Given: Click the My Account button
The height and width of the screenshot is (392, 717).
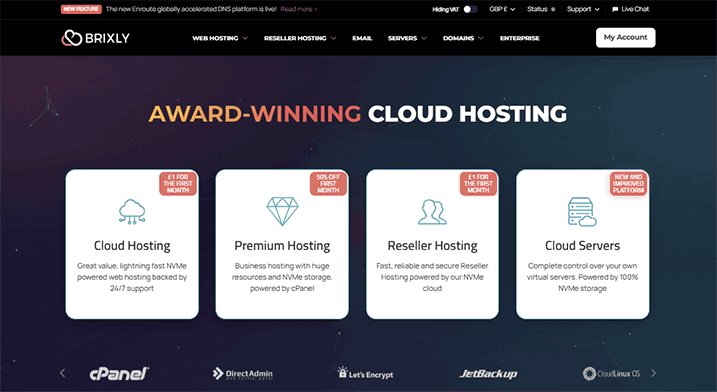Looking at the screenshot, I should coord(626,38).
